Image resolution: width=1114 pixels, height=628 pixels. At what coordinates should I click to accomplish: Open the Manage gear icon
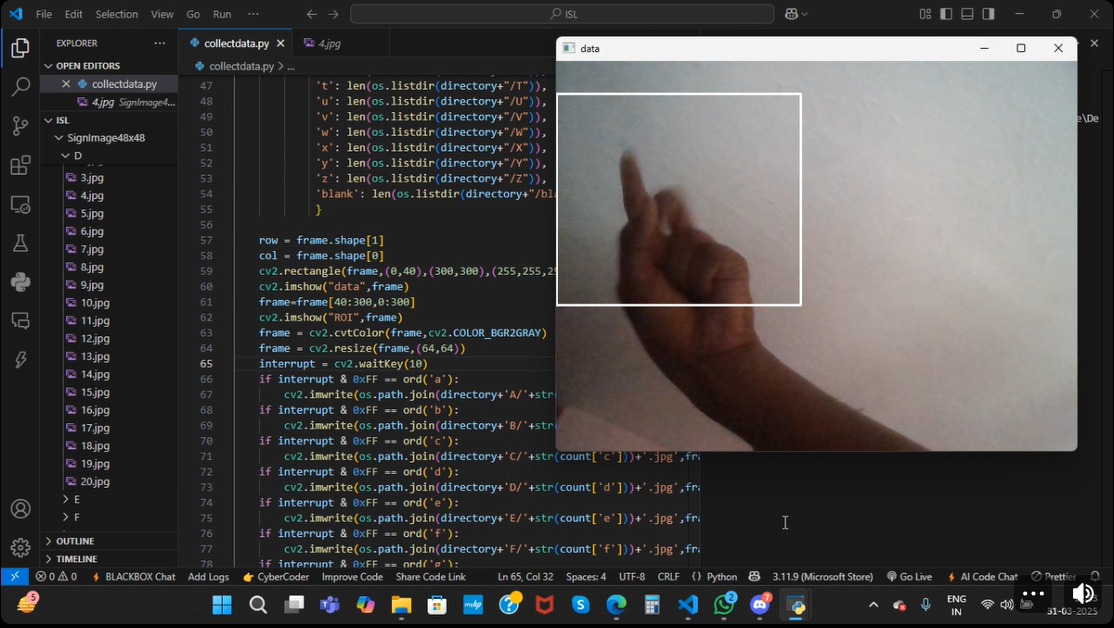(21, 548)
